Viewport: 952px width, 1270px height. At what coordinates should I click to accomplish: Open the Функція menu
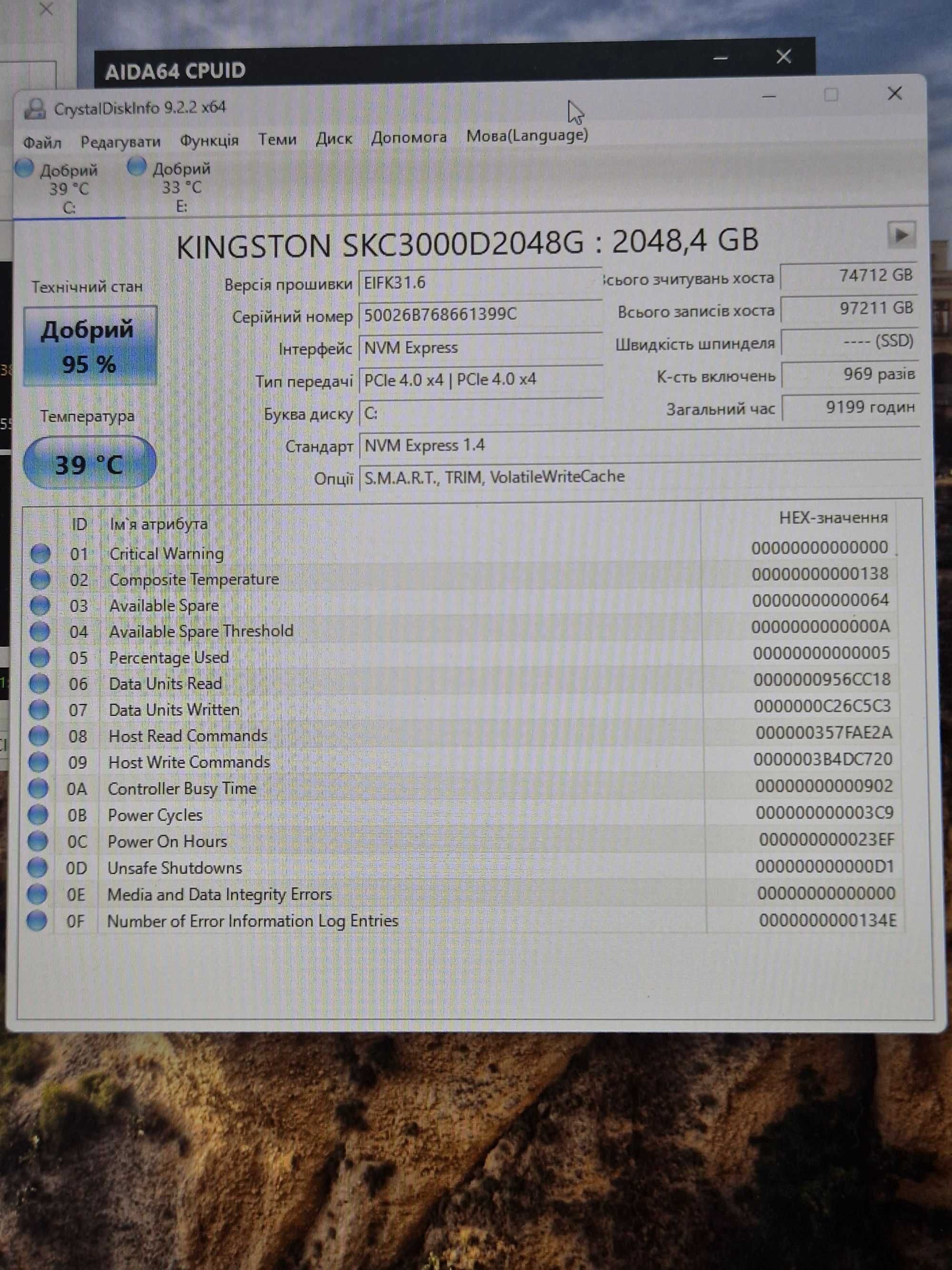pos(209,140)
